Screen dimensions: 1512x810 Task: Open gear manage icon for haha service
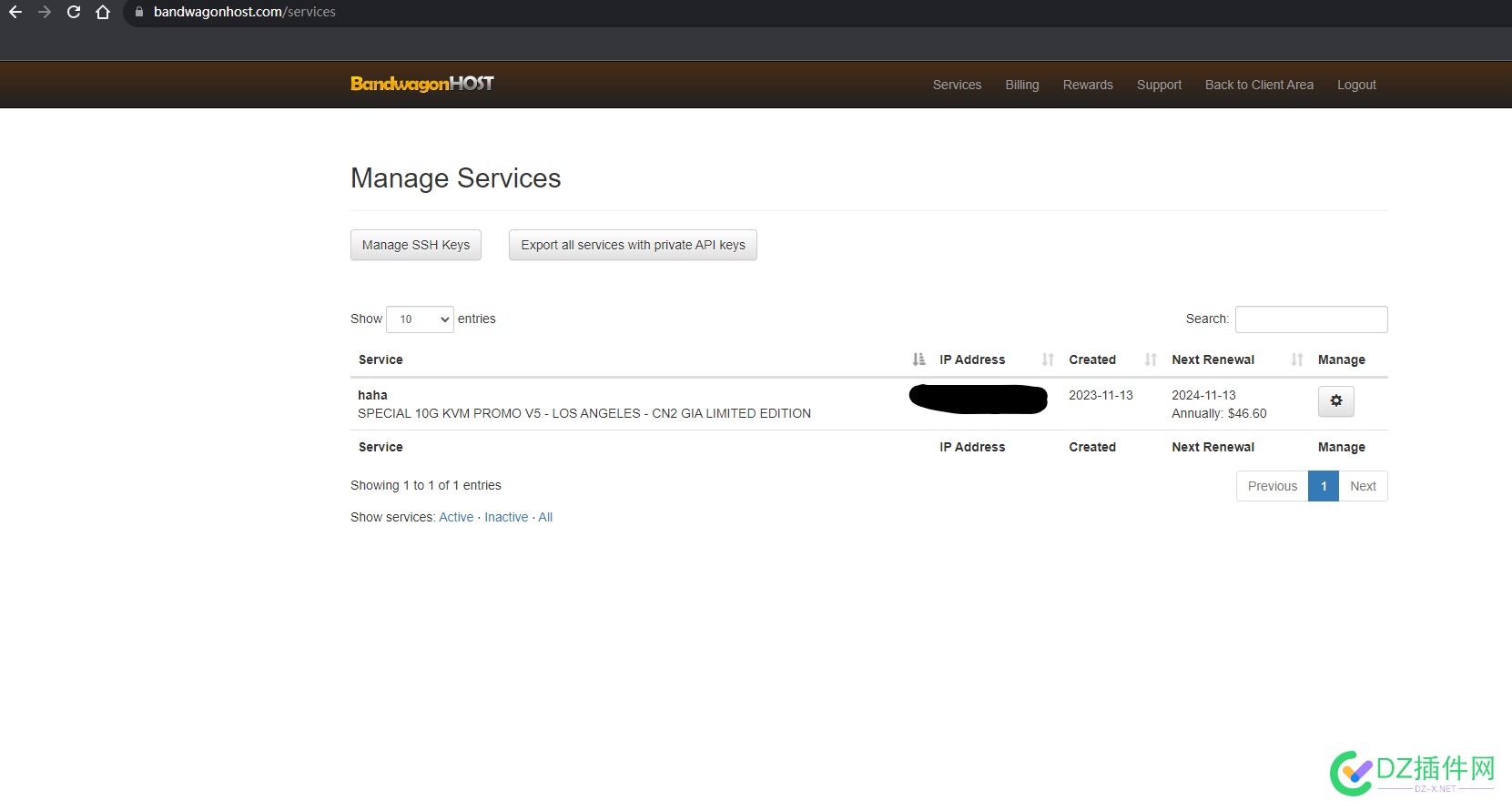pyautogui.click(x=1336, y=401)
